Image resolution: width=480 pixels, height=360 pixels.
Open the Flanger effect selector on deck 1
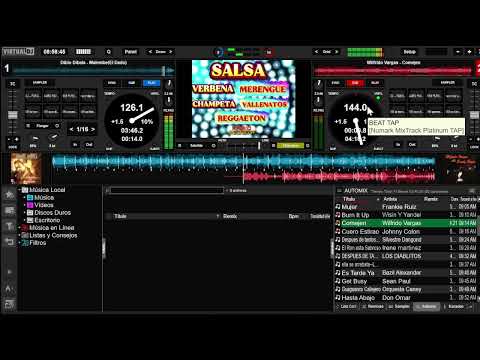tap(42, 126)
